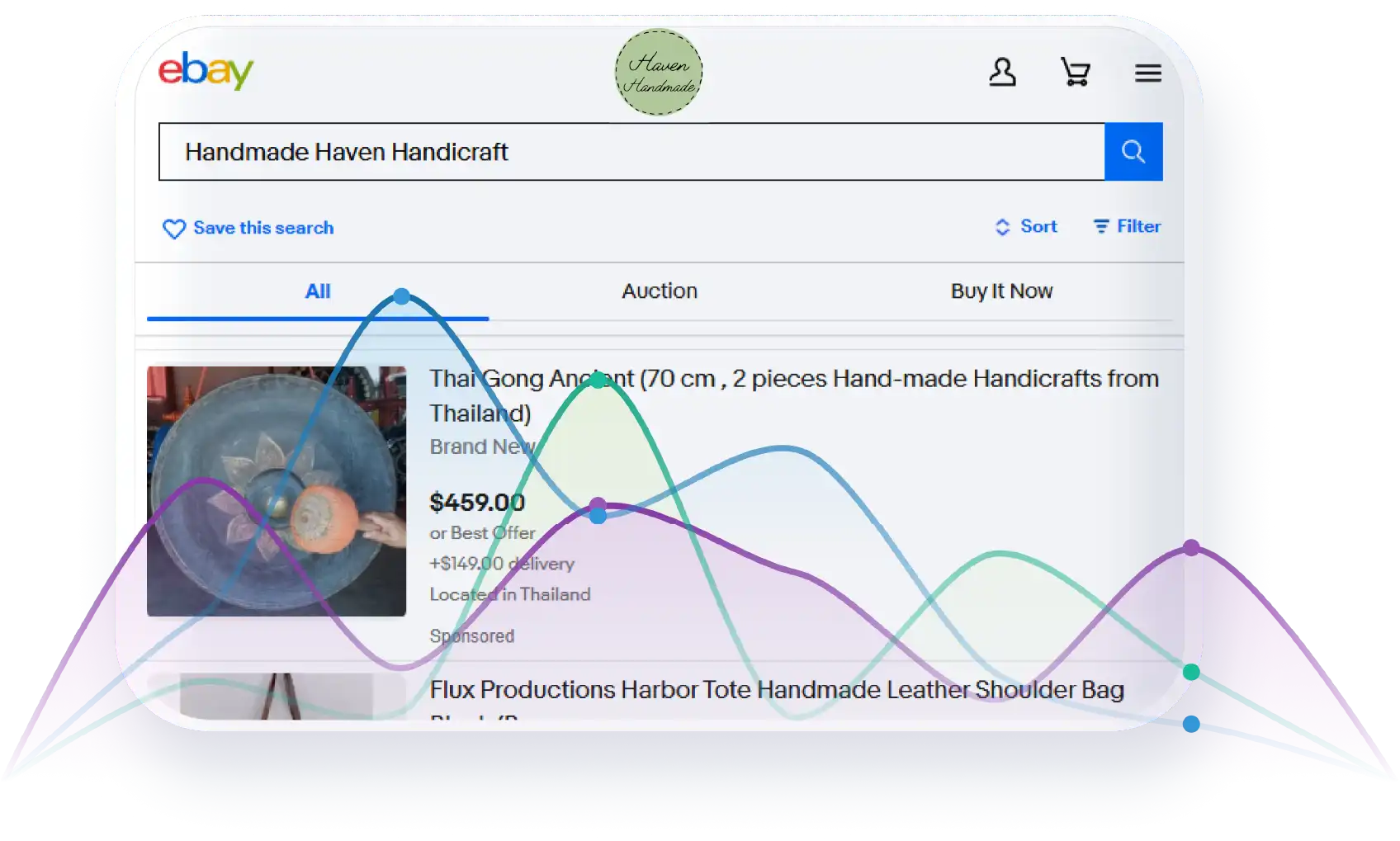Image resolution: width=1400 pixels, height=841 pixels.
Task: Open the shopping cart
Action: (x=1075, y=73)
